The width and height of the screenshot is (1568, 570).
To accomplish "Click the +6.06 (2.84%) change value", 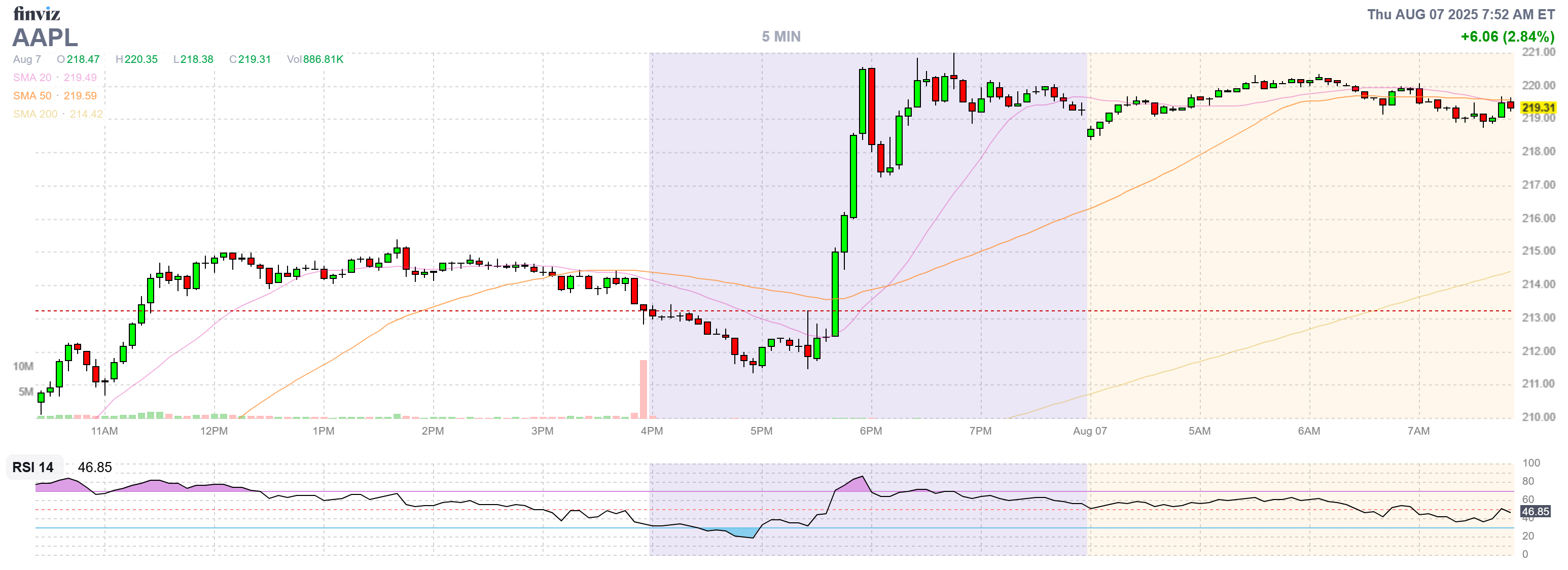I will pyautogui.click(x=1507, y=37).
